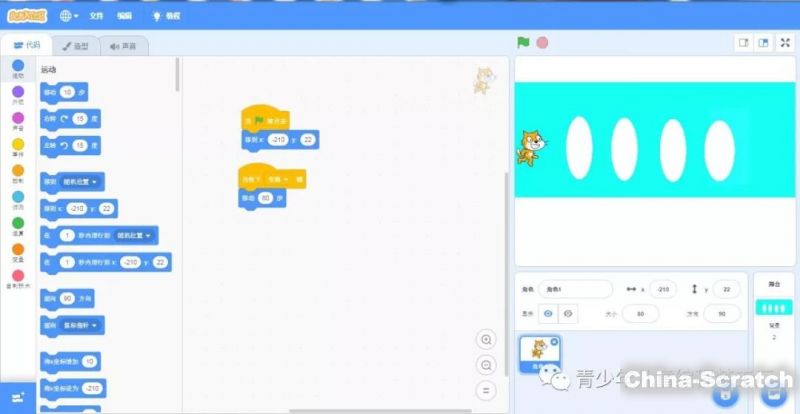Stop the project with the red stop button
The image size is (800, 414).
pos(542,43)
